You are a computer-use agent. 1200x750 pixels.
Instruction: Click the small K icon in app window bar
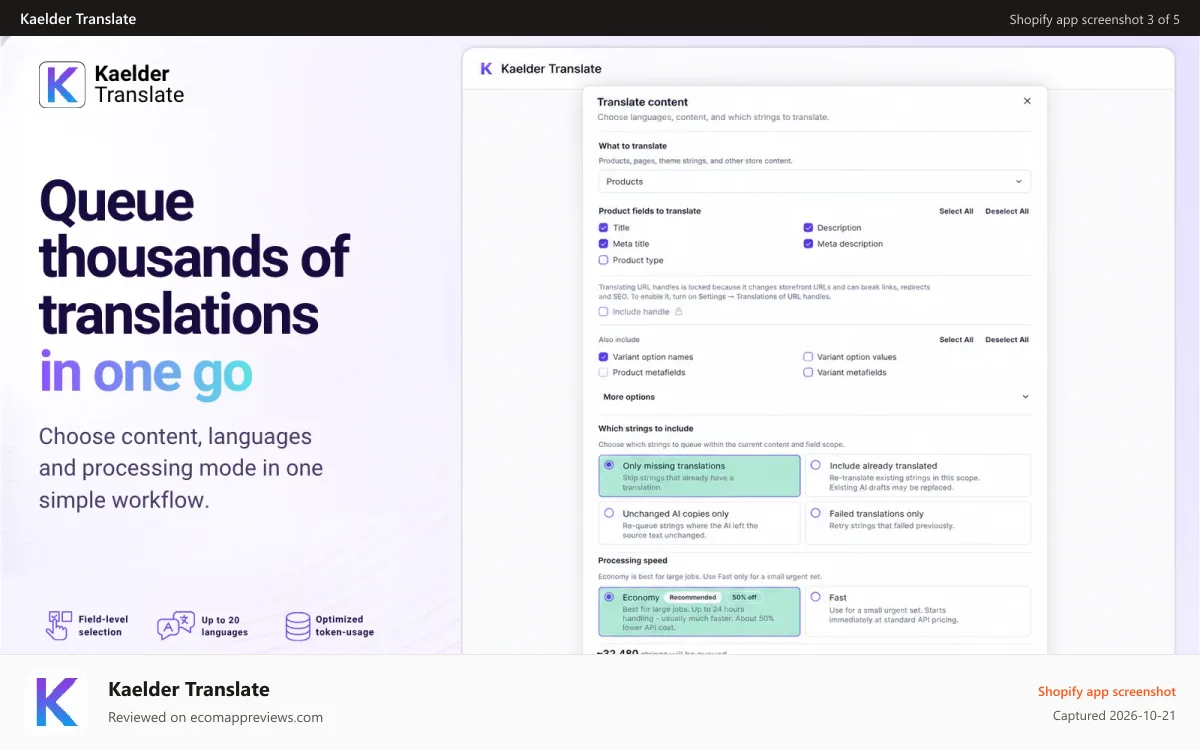click(x=486, y=69)
